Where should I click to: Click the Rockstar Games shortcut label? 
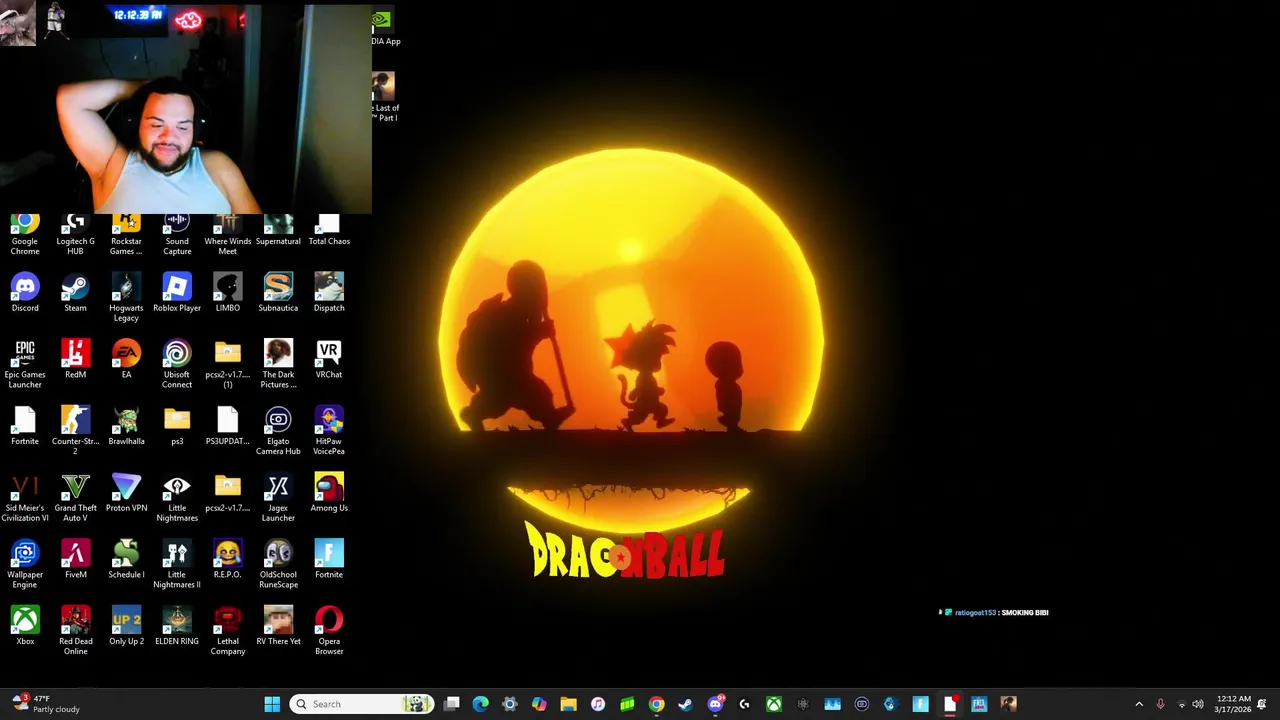126,246
